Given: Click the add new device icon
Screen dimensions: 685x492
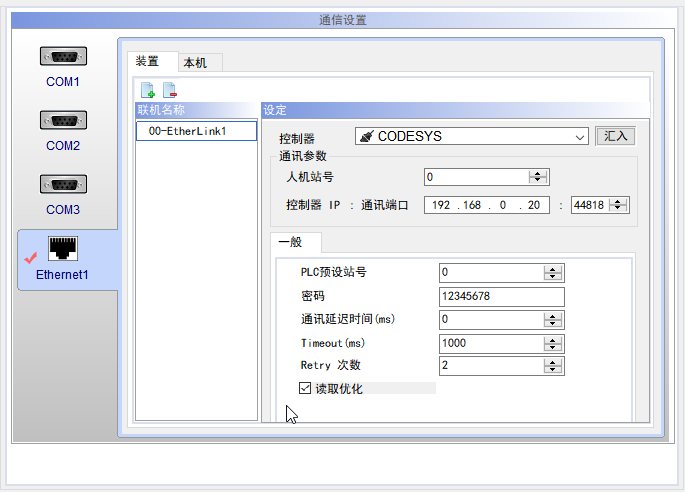Looking at the screenshot, I should point(148,90).
